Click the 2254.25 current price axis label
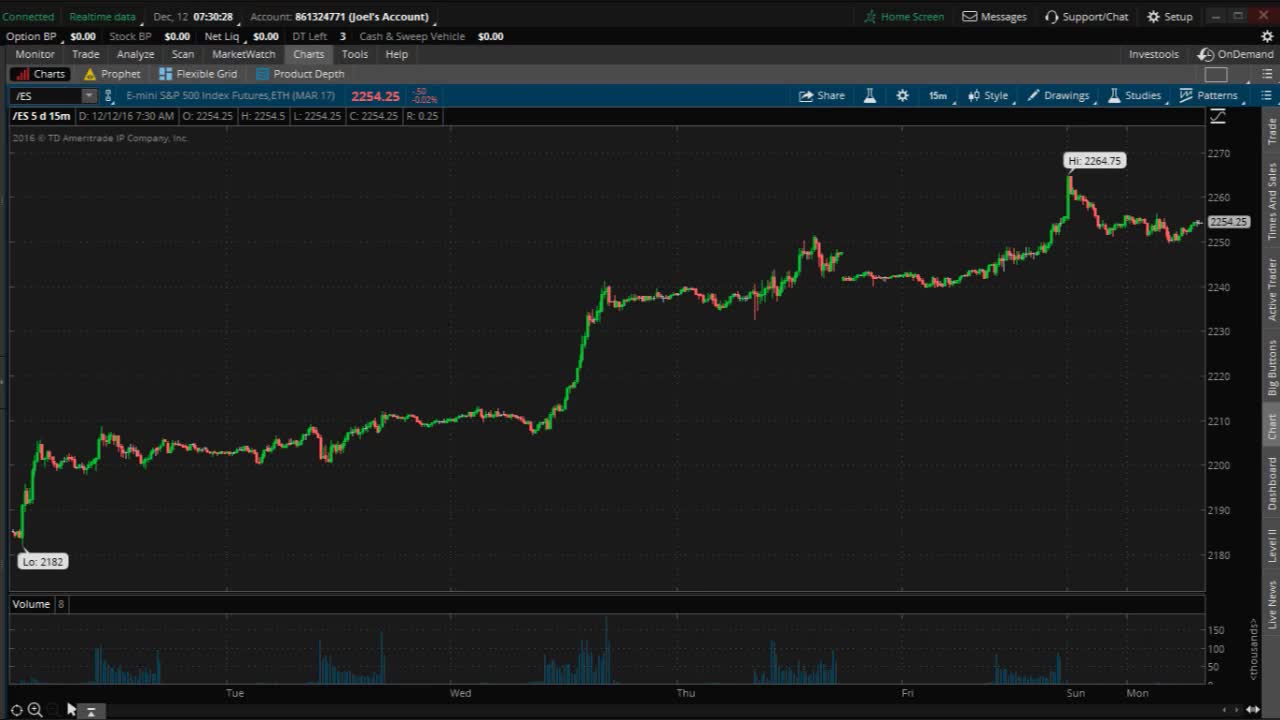 coord(1228,222)
